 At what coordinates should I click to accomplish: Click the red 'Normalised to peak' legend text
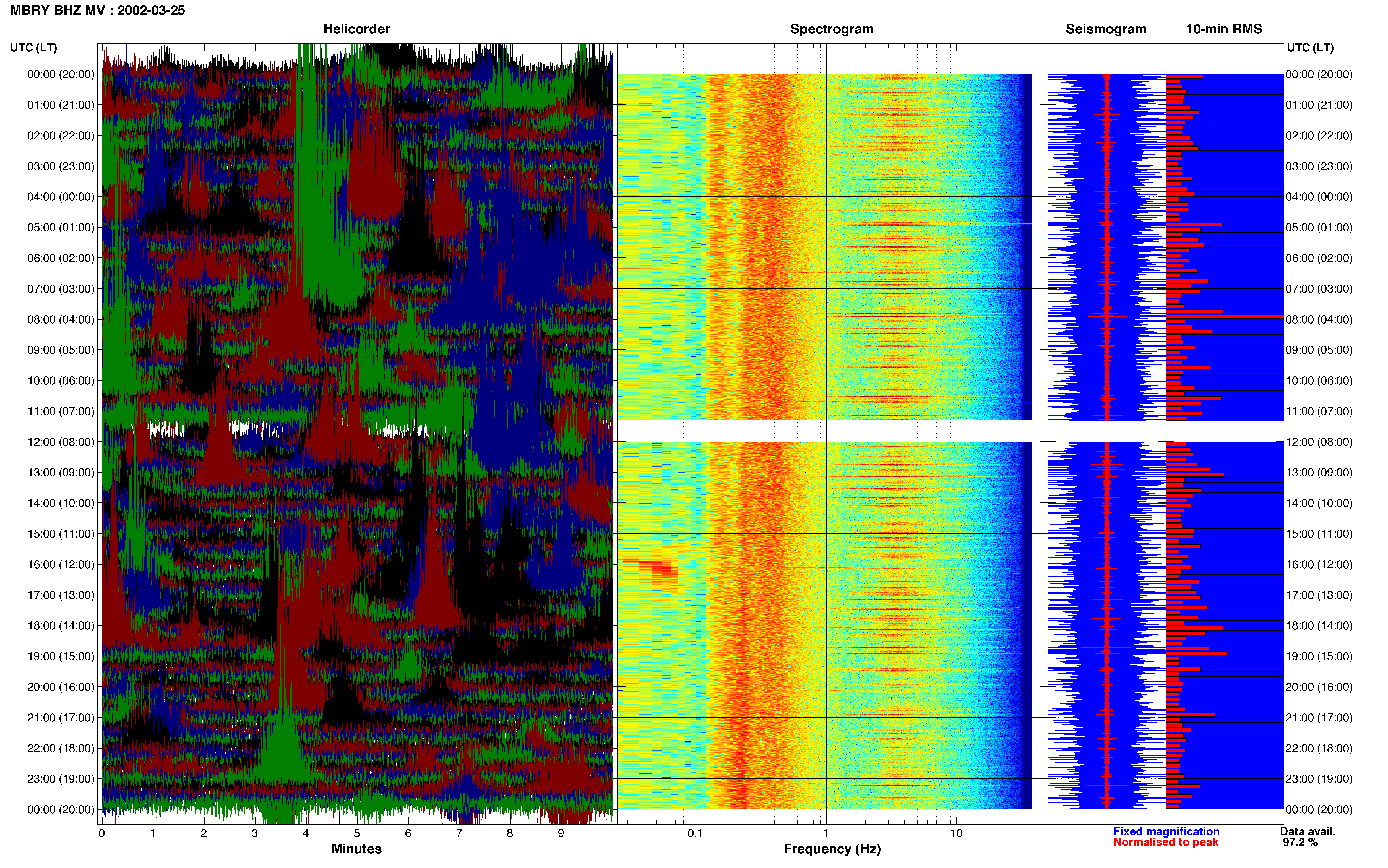(1165, 842)
